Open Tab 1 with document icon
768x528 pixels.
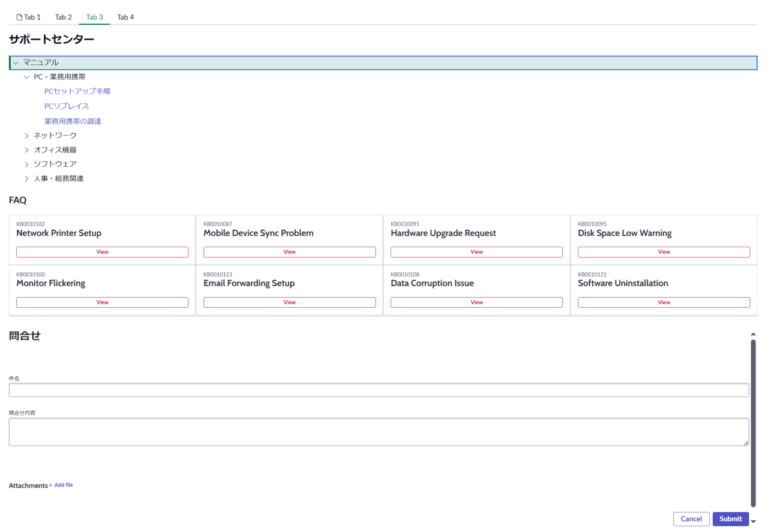point(28,17)
